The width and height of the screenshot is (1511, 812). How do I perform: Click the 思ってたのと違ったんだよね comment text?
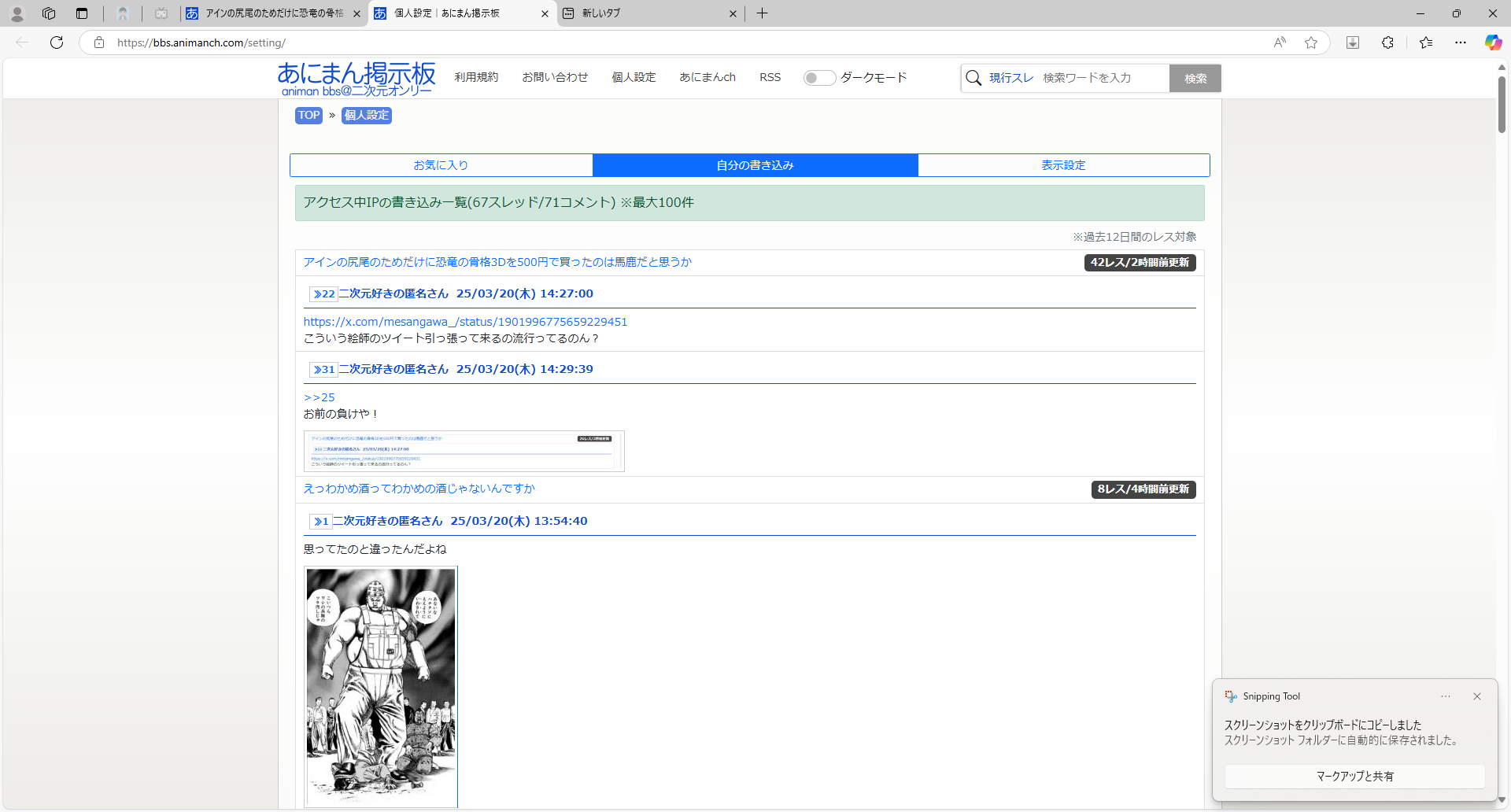[375, 549]
